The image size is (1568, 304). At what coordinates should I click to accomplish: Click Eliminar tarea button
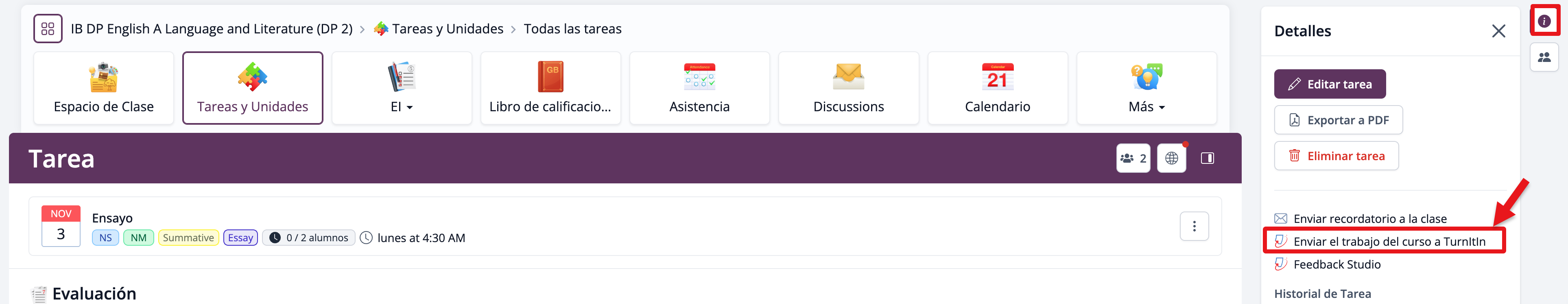click(x=1336, y=156)
